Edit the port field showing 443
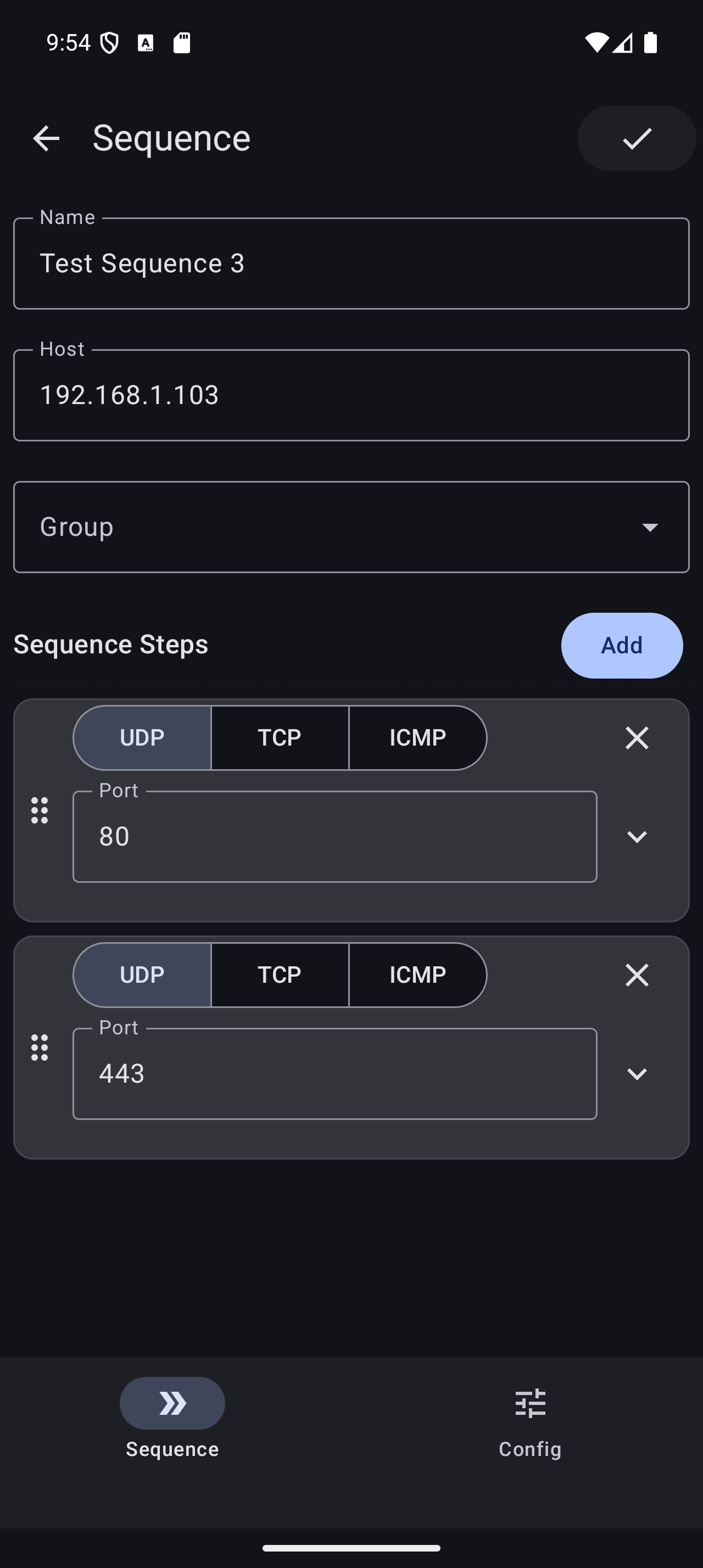The width and height of the screenshot is (703, 1568). (x=334, y=1074)
